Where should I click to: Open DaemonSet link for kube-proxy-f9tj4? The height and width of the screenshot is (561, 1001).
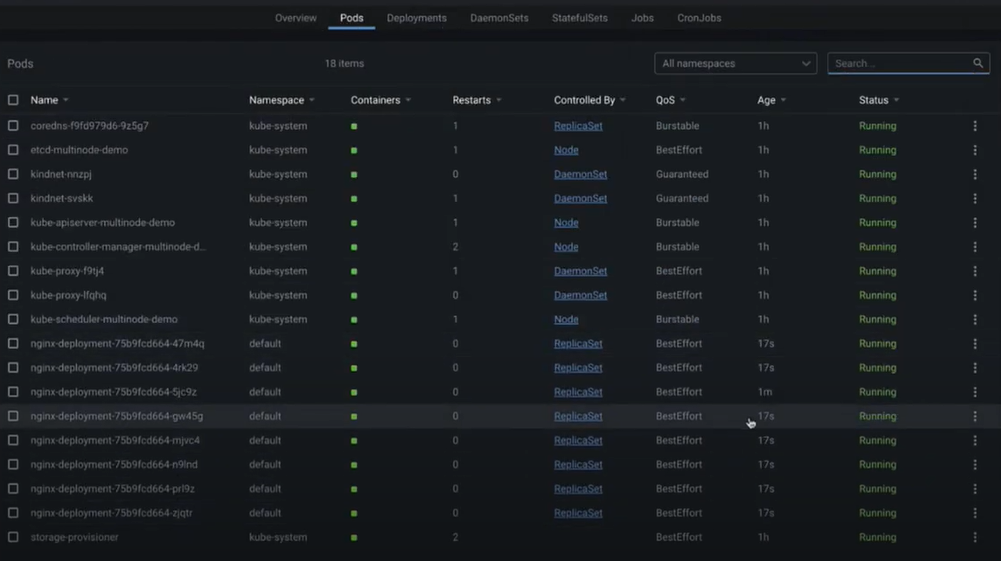click(580, 271)
